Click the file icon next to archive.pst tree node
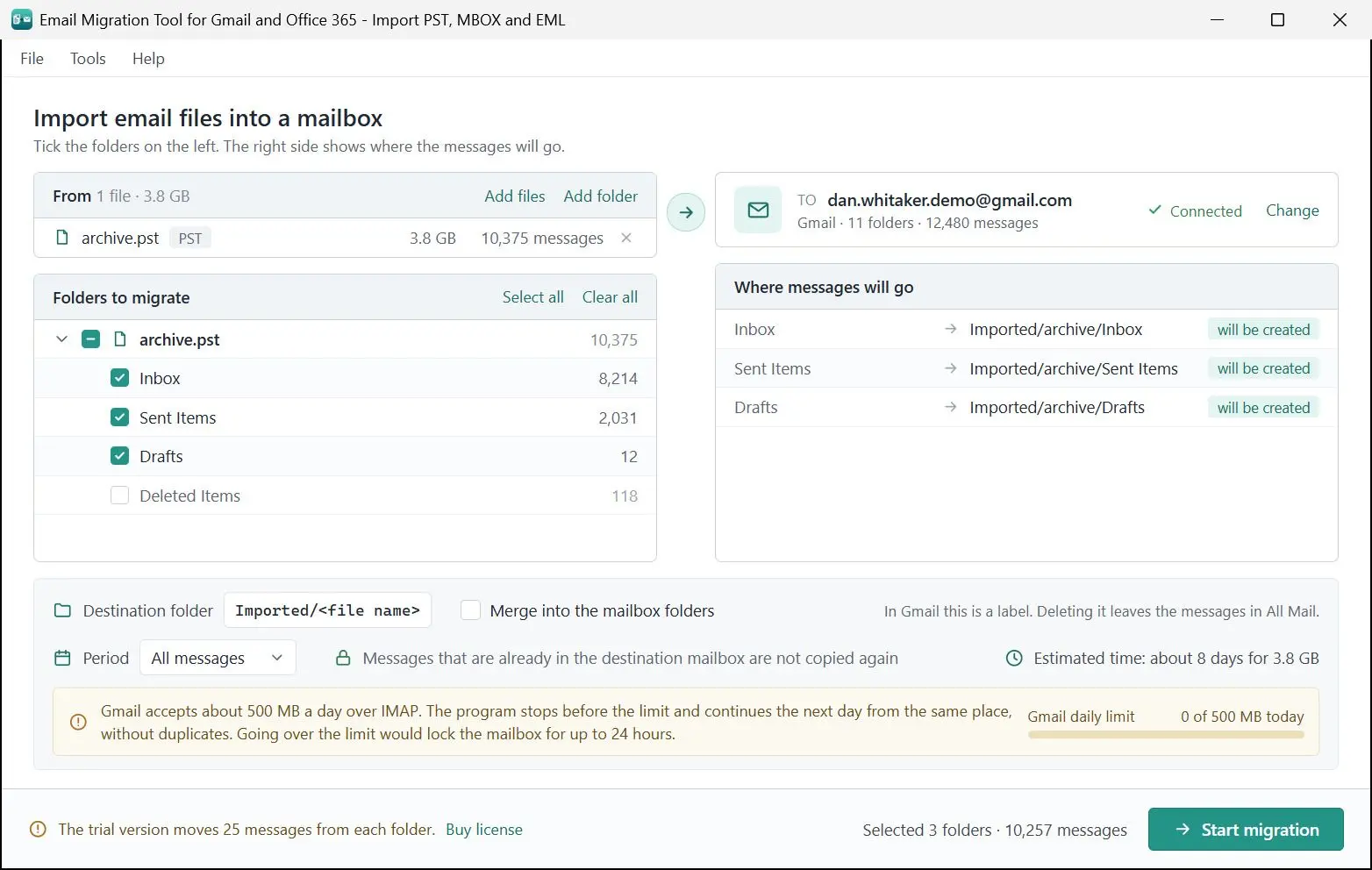This screenshot has width=1372, height=870. tap(120, 339)
